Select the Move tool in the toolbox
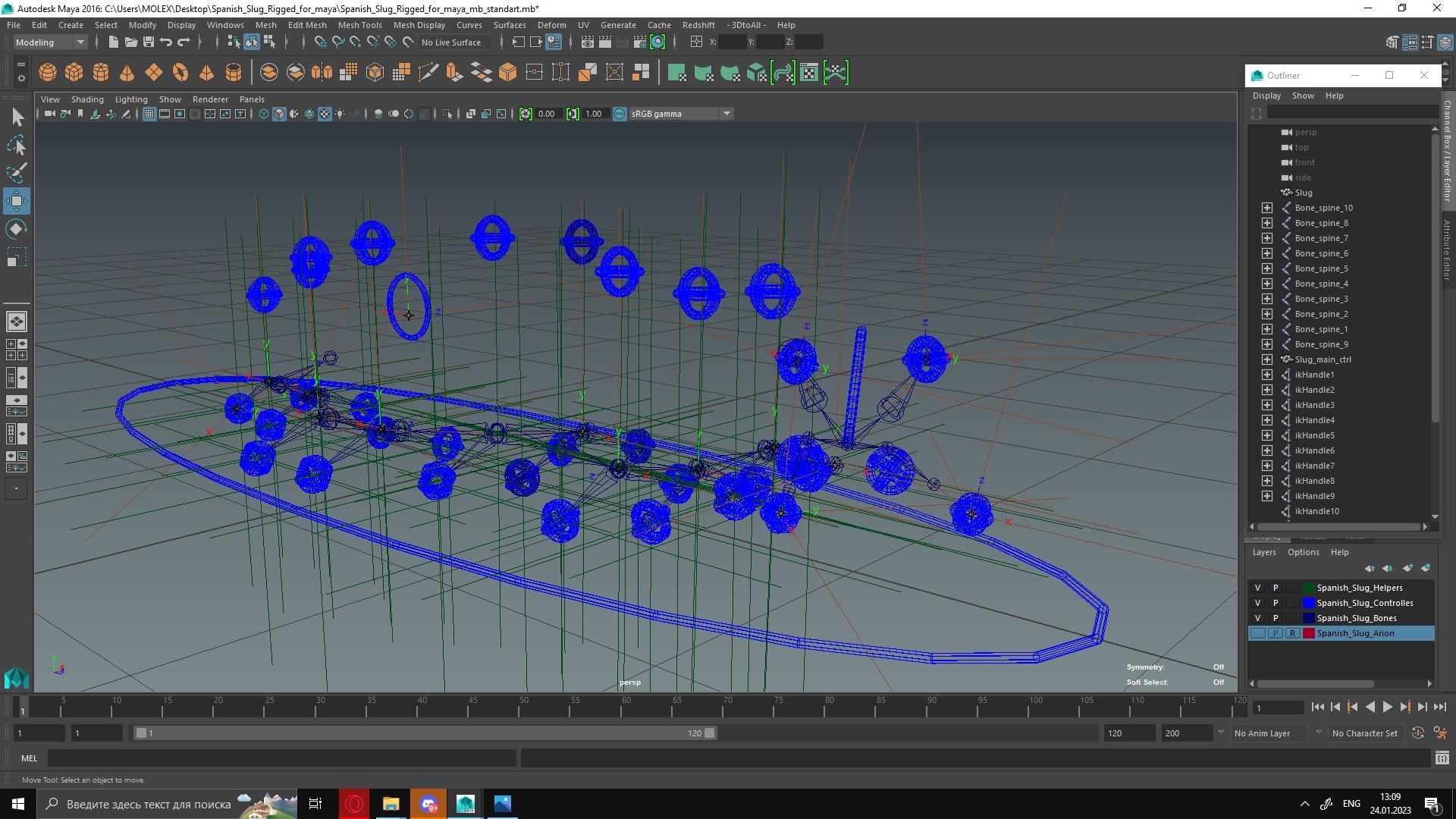The image size is (1456, 819). (17, 201)
